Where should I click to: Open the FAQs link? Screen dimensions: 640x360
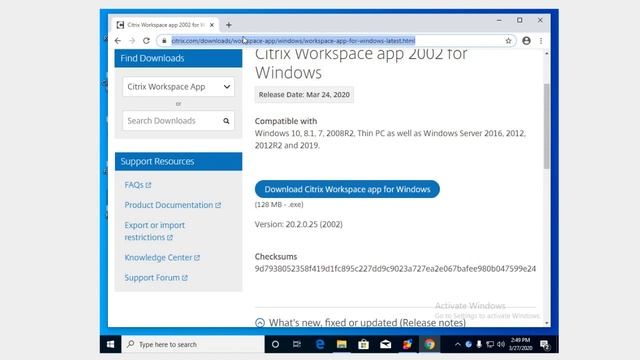pos(138,185)
